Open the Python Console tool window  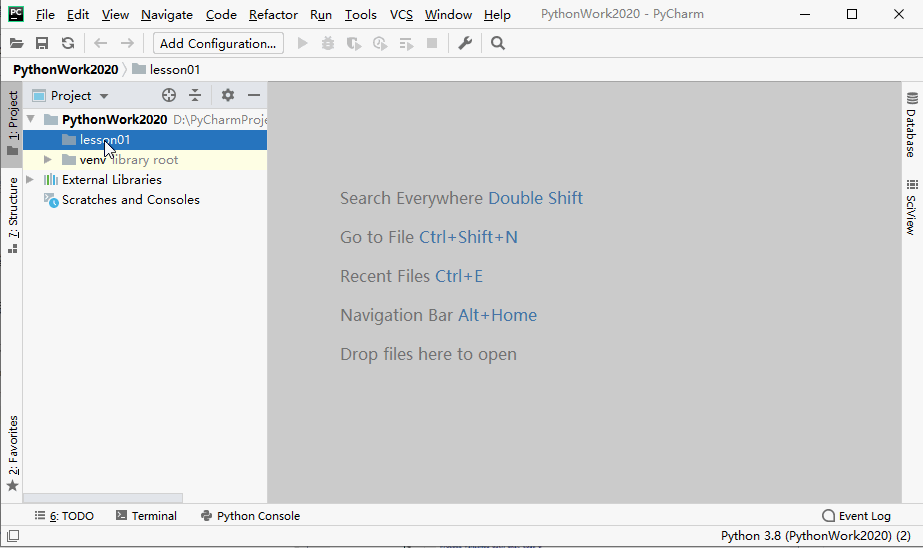(250, 516)
